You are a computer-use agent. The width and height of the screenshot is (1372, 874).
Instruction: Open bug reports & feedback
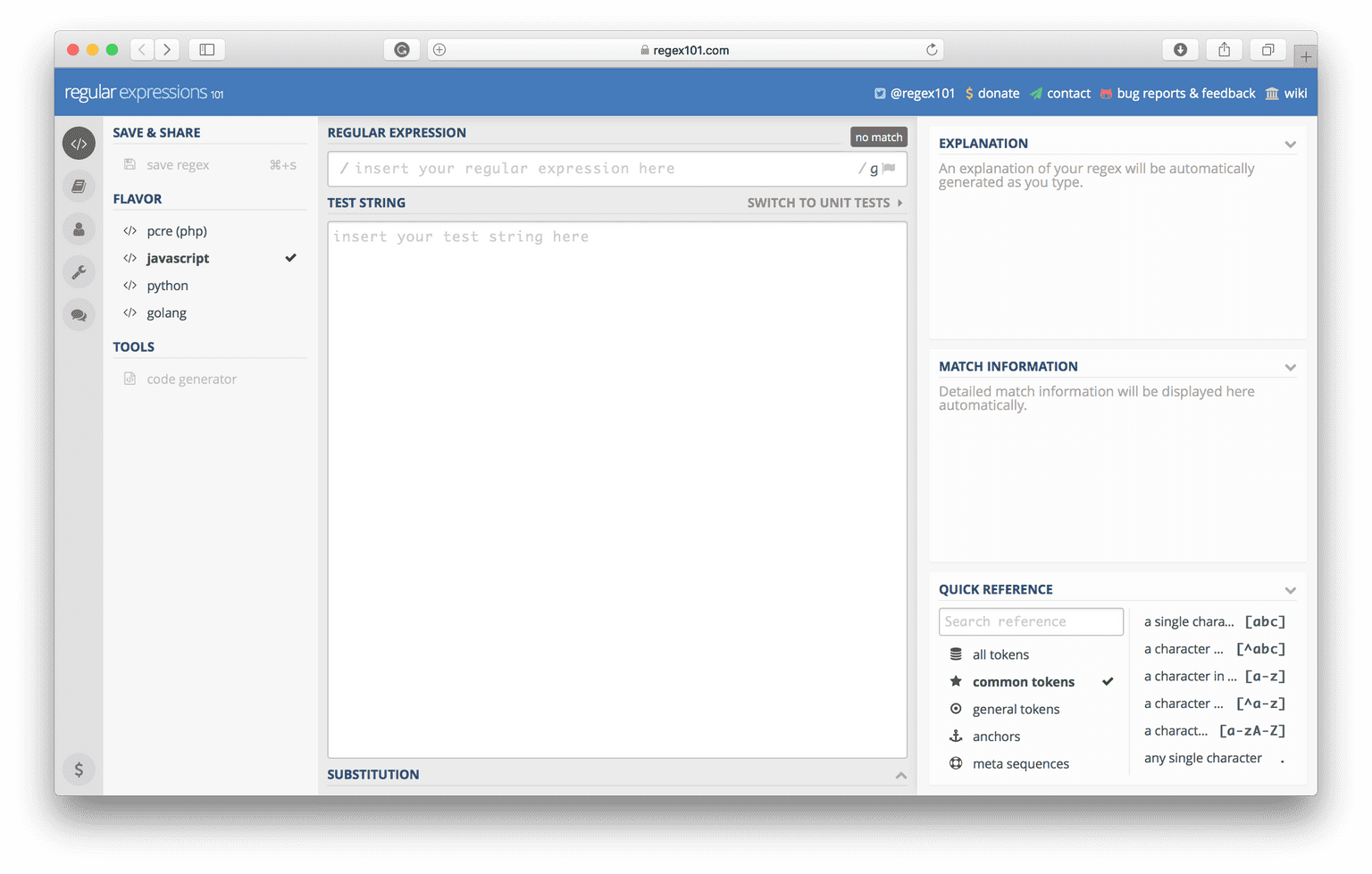coord(1186,93)
